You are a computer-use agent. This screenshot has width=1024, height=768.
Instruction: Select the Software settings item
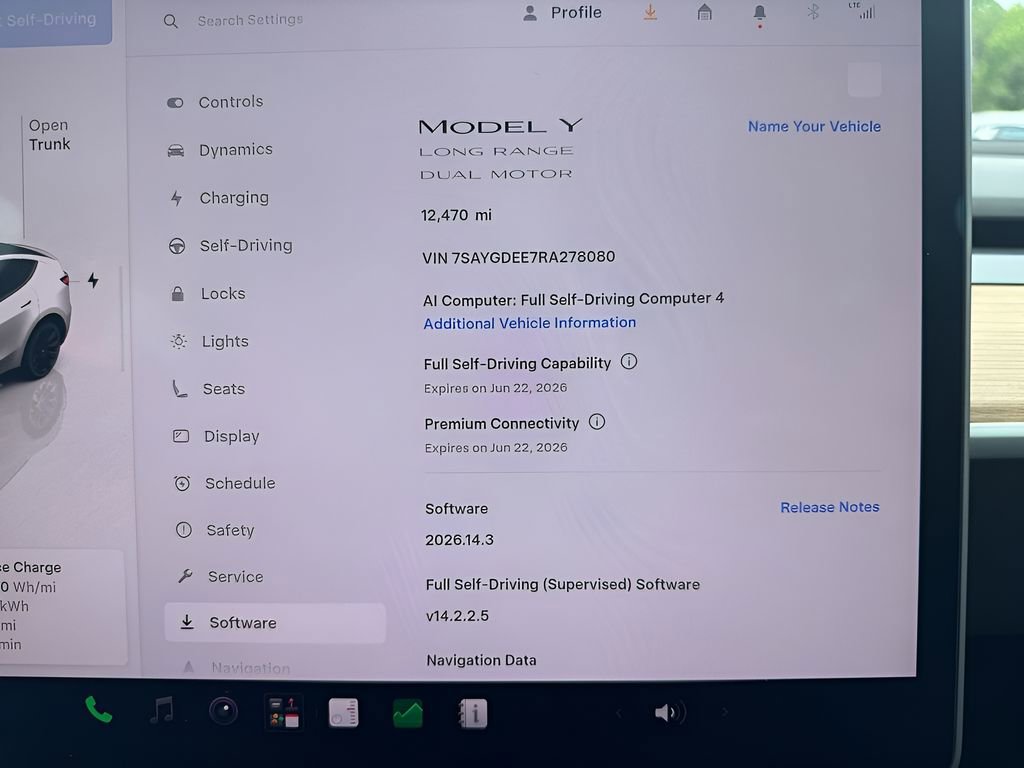point(275,622)
